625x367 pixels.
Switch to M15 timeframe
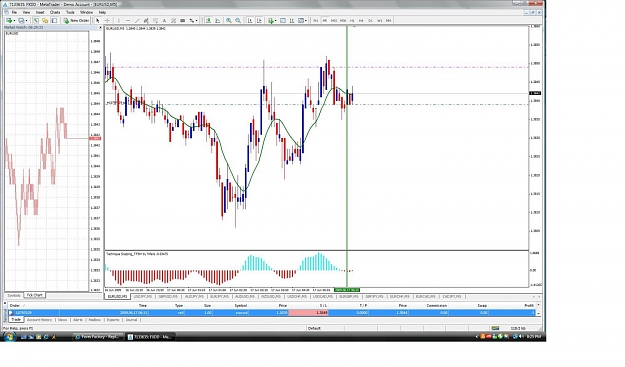pos(334,20)
